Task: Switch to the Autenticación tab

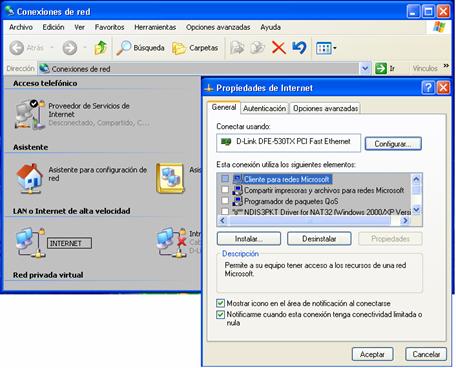Action: click(x=264, y=108)
